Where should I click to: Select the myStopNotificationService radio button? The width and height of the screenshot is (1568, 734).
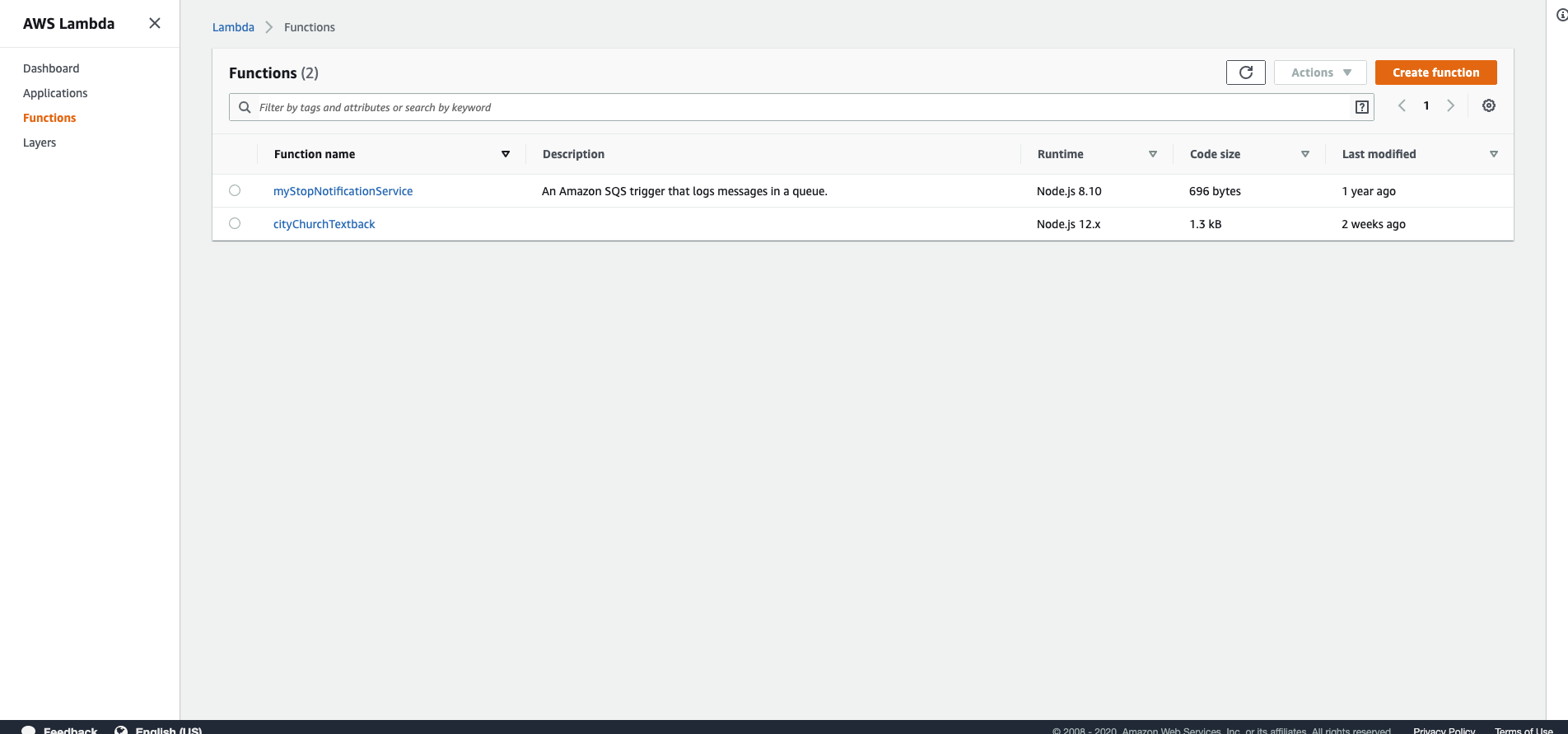(235, 190)
